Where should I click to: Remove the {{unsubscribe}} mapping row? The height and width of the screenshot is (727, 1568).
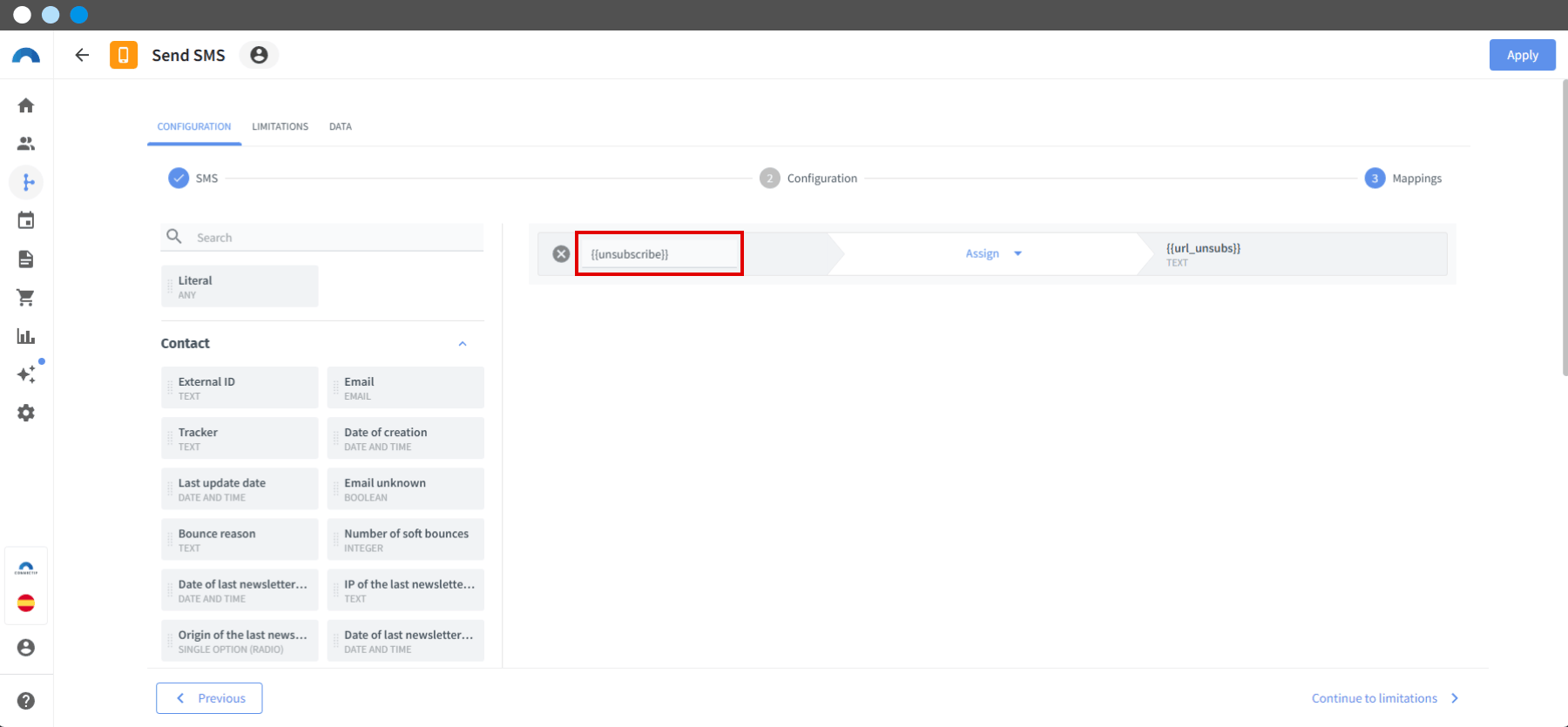561,253
